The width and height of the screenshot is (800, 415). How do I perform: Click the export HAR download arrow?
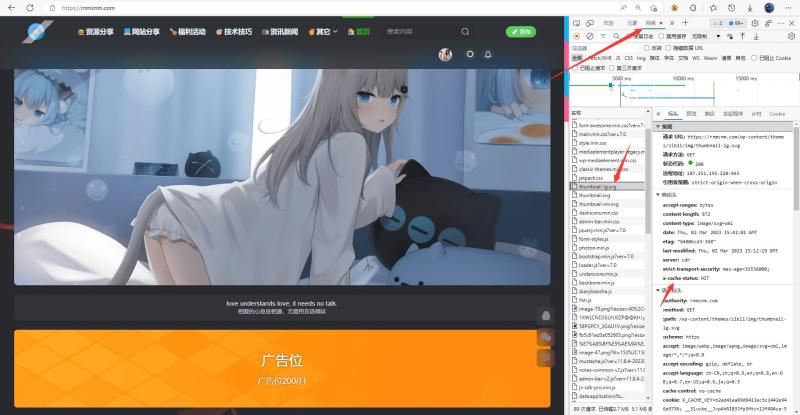(x=756, y=36)
